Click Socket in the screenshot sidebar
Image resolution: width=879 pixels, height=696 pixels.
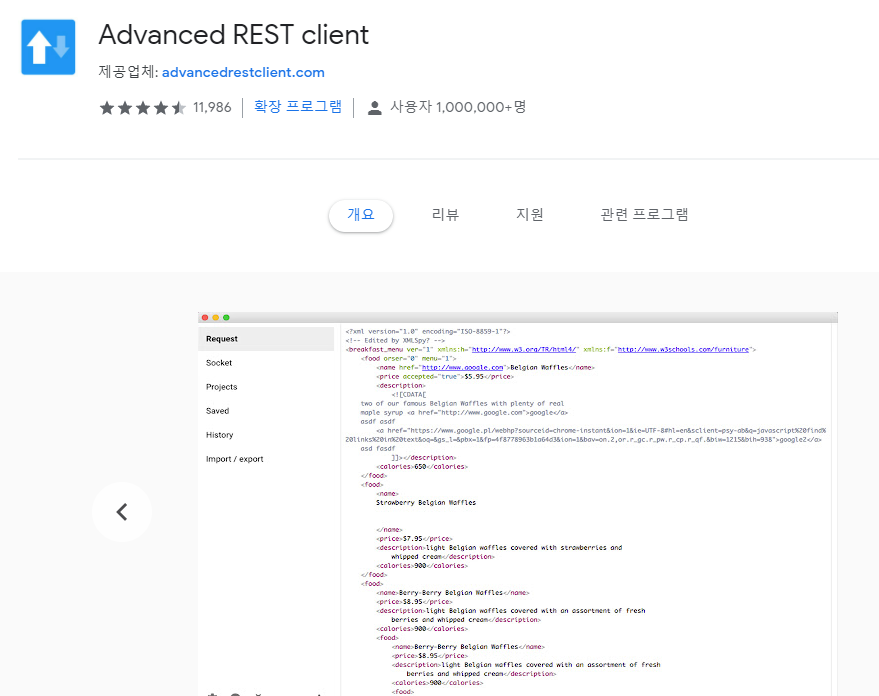[x=219, y=363]
